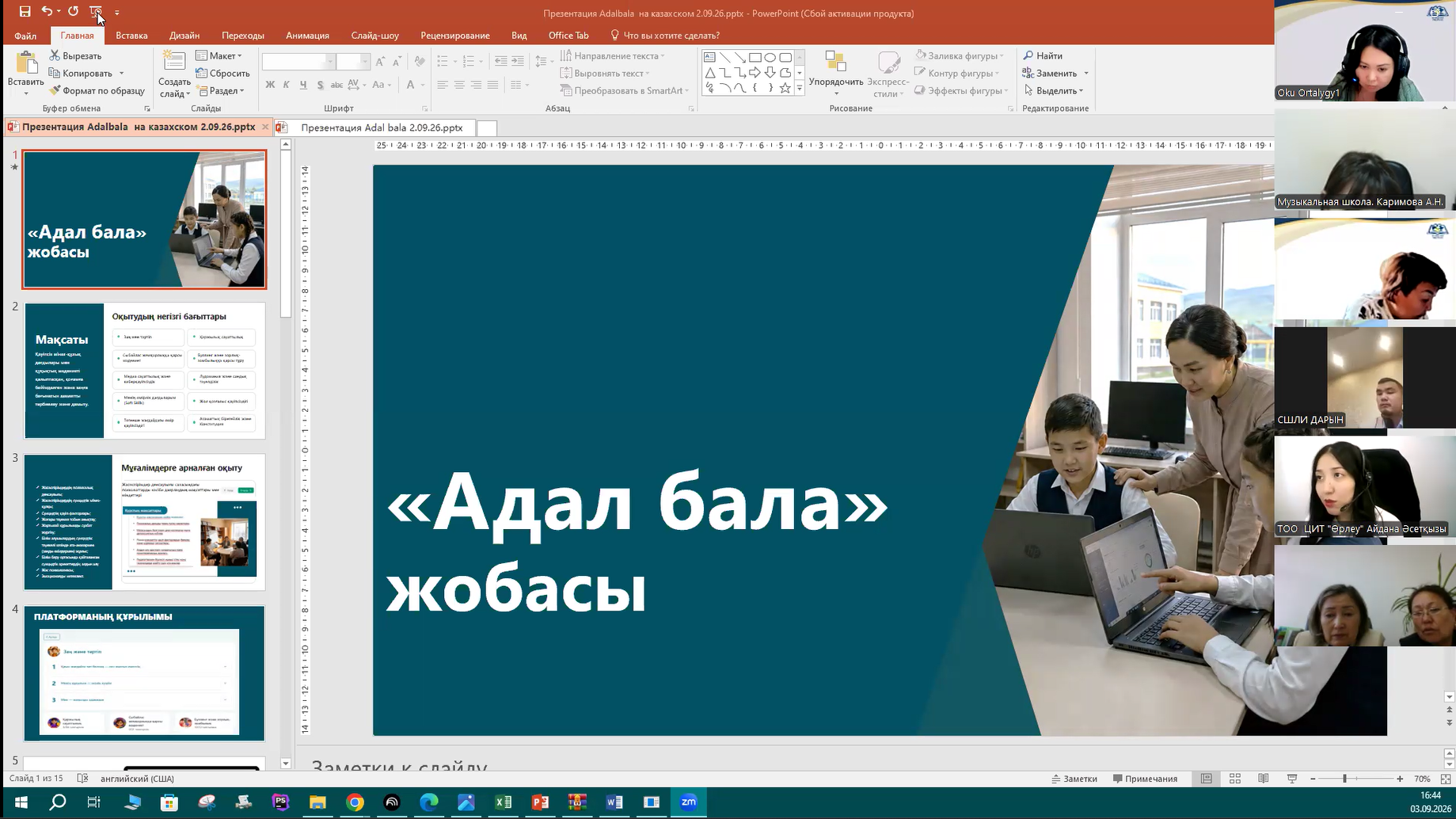The image size is (1456, 819).
Task: Switch to Slide Sorter view icon
Action: [x=1235, y=779]
